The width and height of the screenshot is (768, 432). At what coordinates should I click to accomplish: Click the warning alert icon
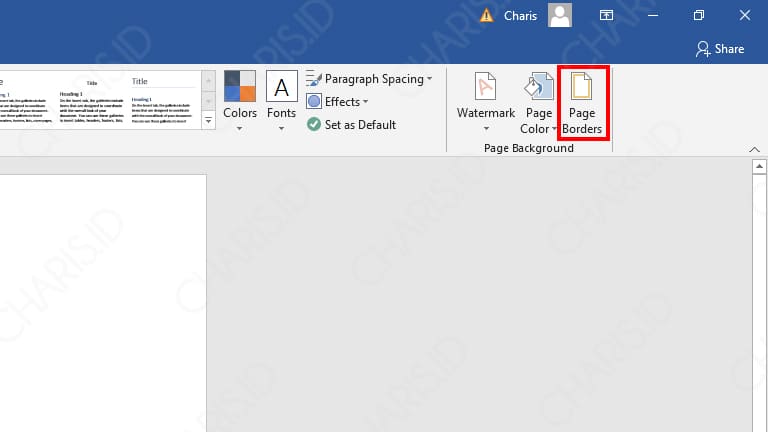click(486, 16)
